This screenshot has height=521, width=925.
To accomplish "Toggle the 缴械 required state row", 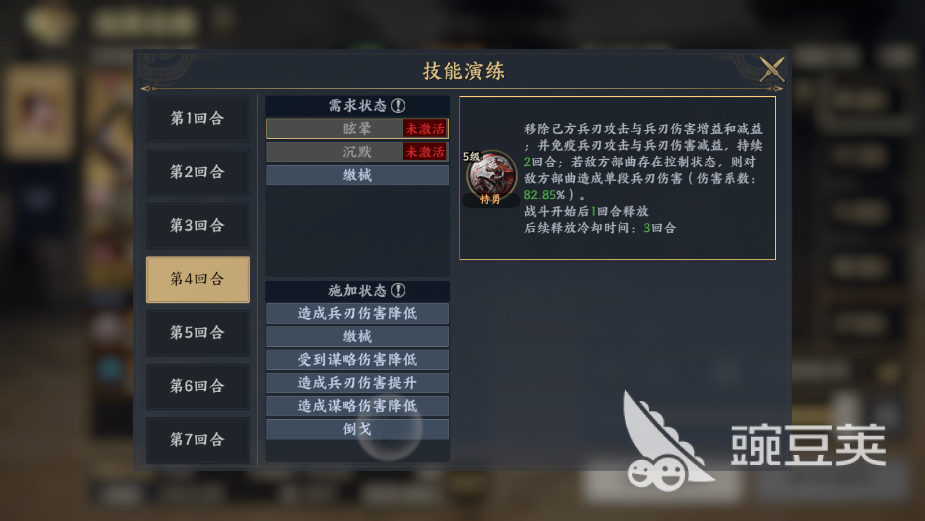I will 357,175.
